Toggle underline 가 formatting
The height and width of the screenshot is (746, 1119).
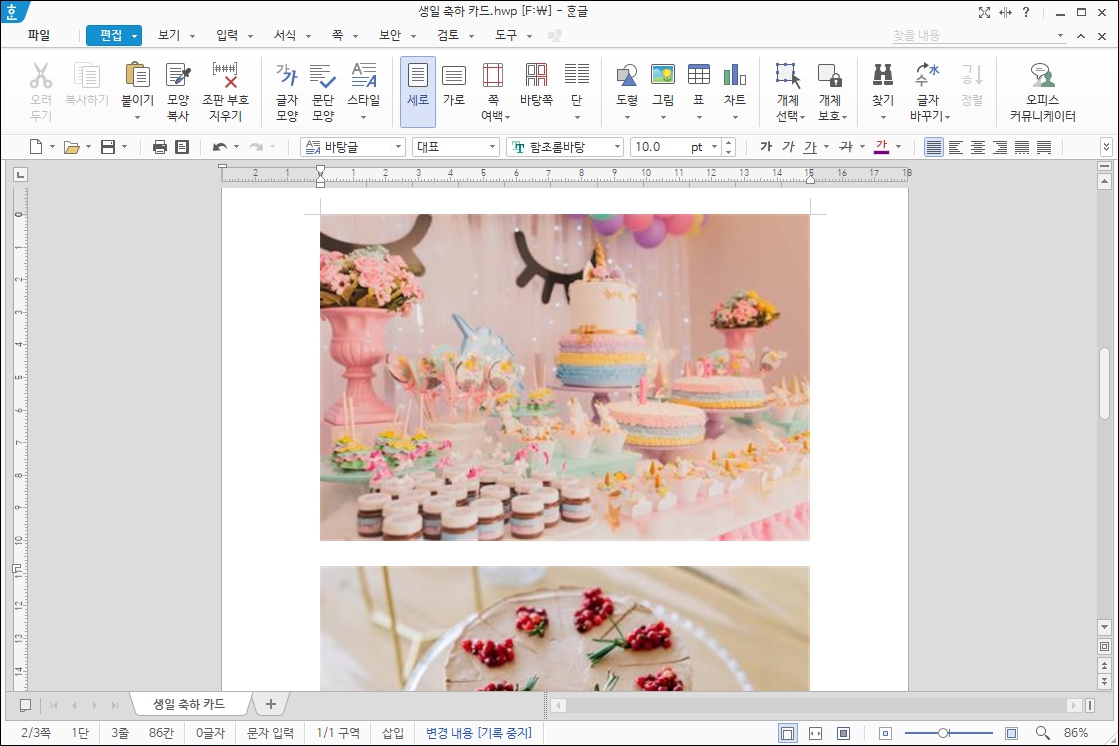coord(810,147)
